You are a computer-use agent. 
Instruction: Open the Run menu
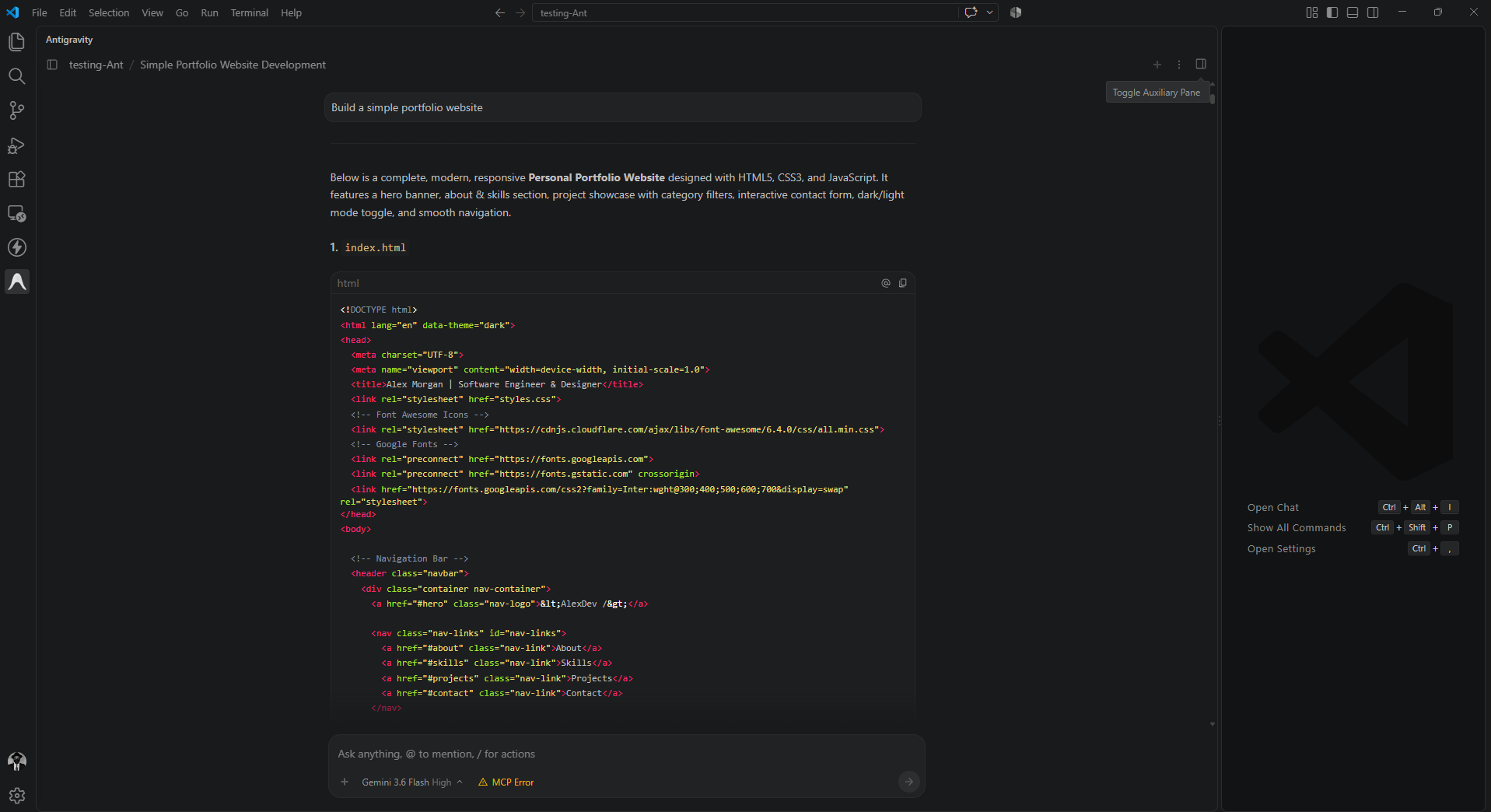click(x=209, y=13)
